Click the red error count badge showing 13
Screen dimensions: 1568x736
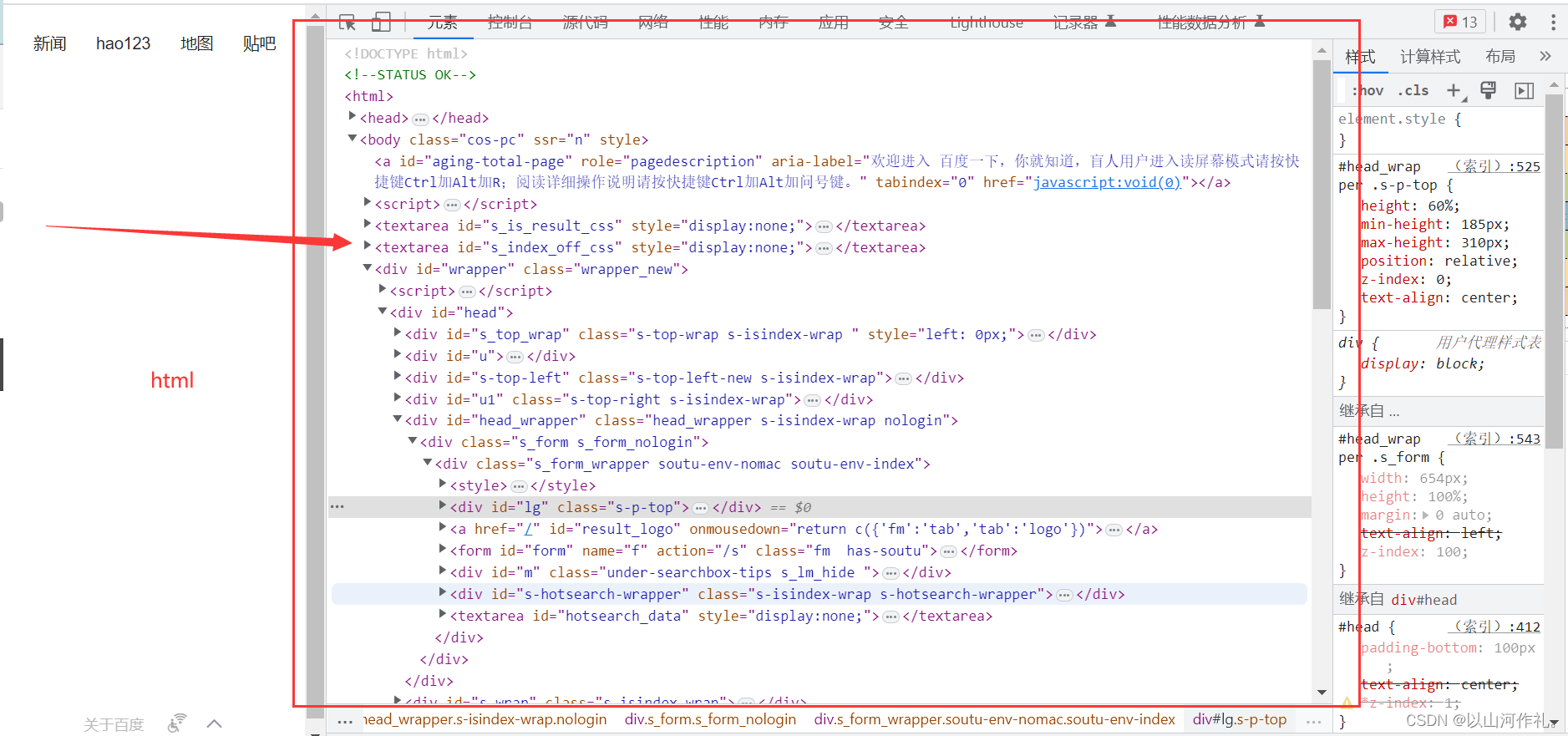point(1459,22)
